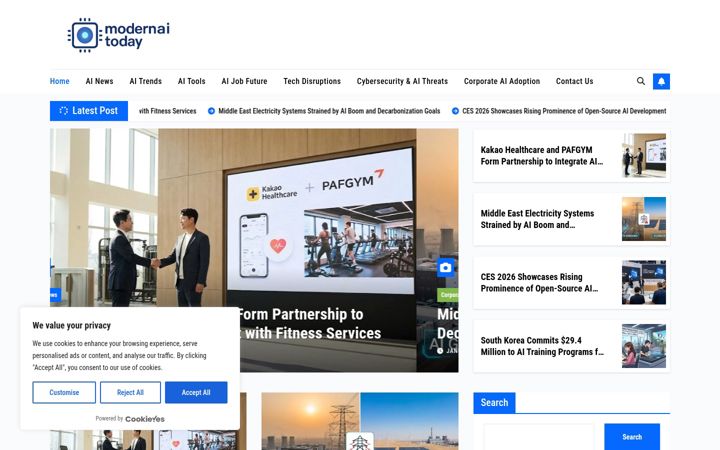This screenshot has width=720, height=450.
Task: Click the power pylon article image below slider
Action: [360, 421]
